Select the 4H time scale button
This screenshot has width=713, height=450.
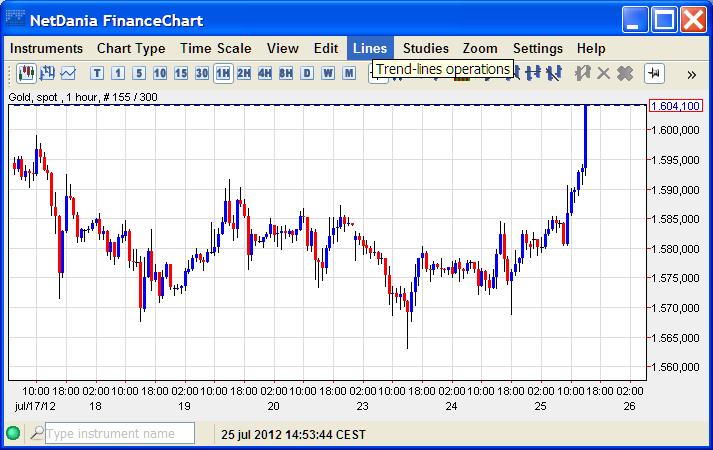[265, 73]
